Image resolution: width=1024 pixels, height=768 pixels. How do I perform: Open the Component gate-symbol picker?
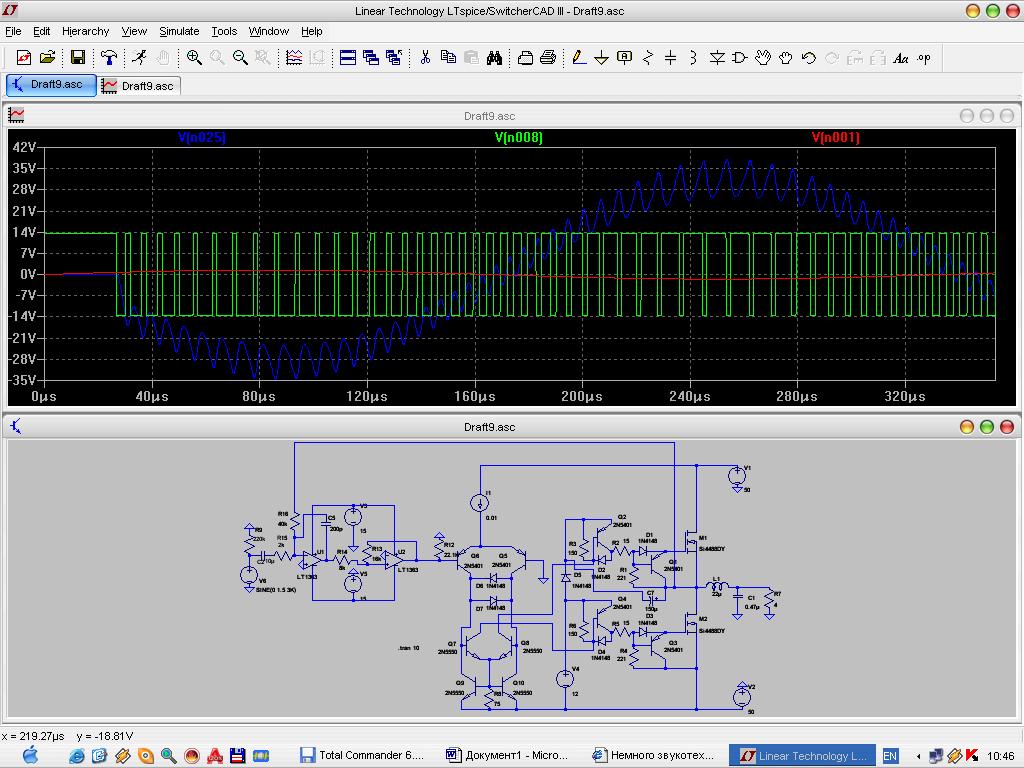[x=740, y=58]
